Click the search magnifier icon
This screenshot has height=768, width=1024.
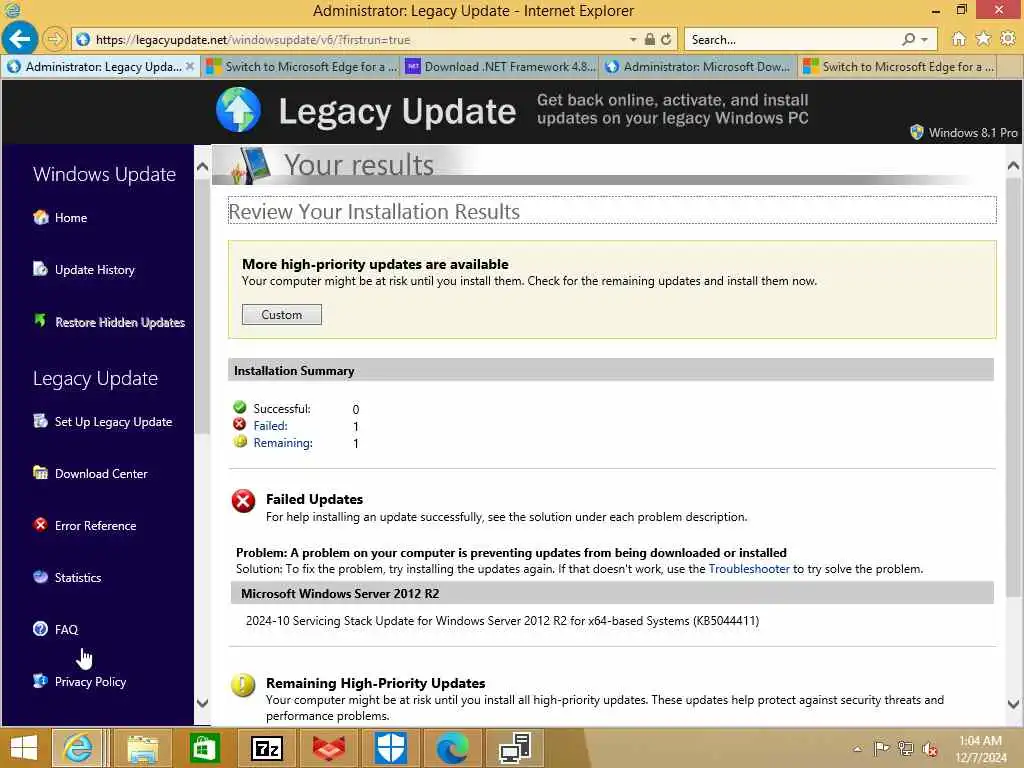(908, 39)
